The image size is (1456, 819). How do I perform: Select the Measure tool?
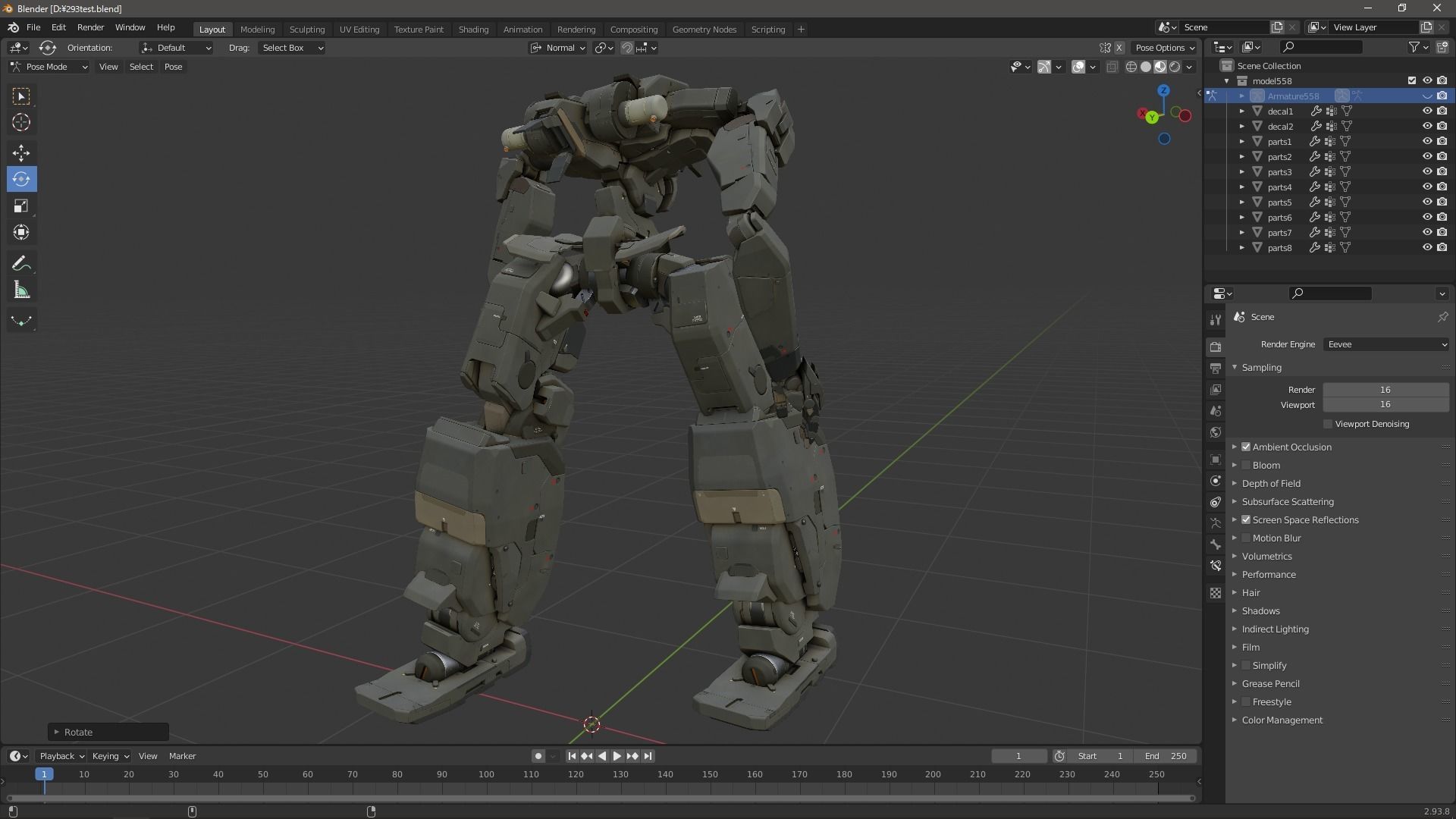(x=21, y=290)
